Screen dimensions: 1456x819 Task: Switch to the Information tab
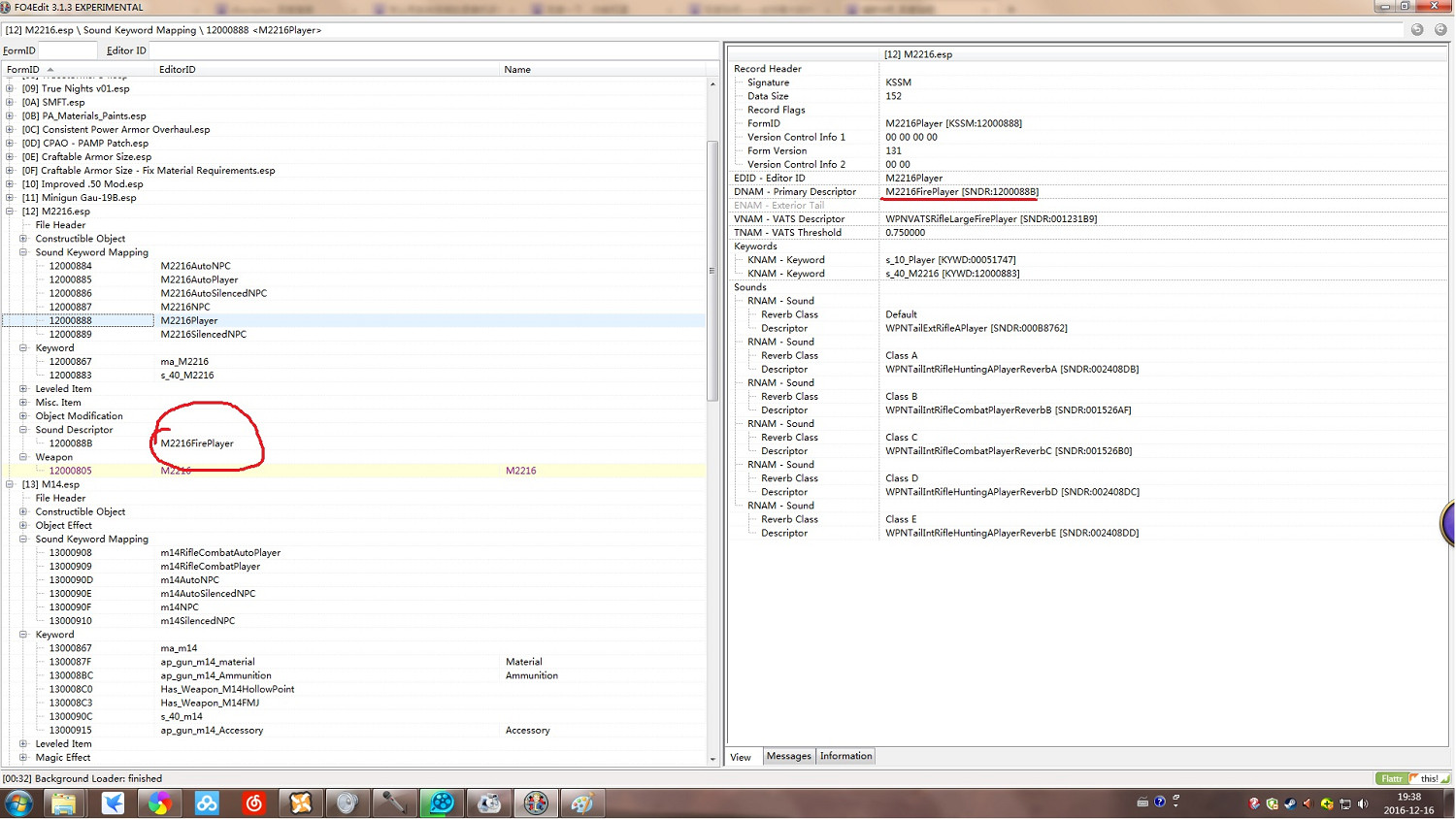845,756
